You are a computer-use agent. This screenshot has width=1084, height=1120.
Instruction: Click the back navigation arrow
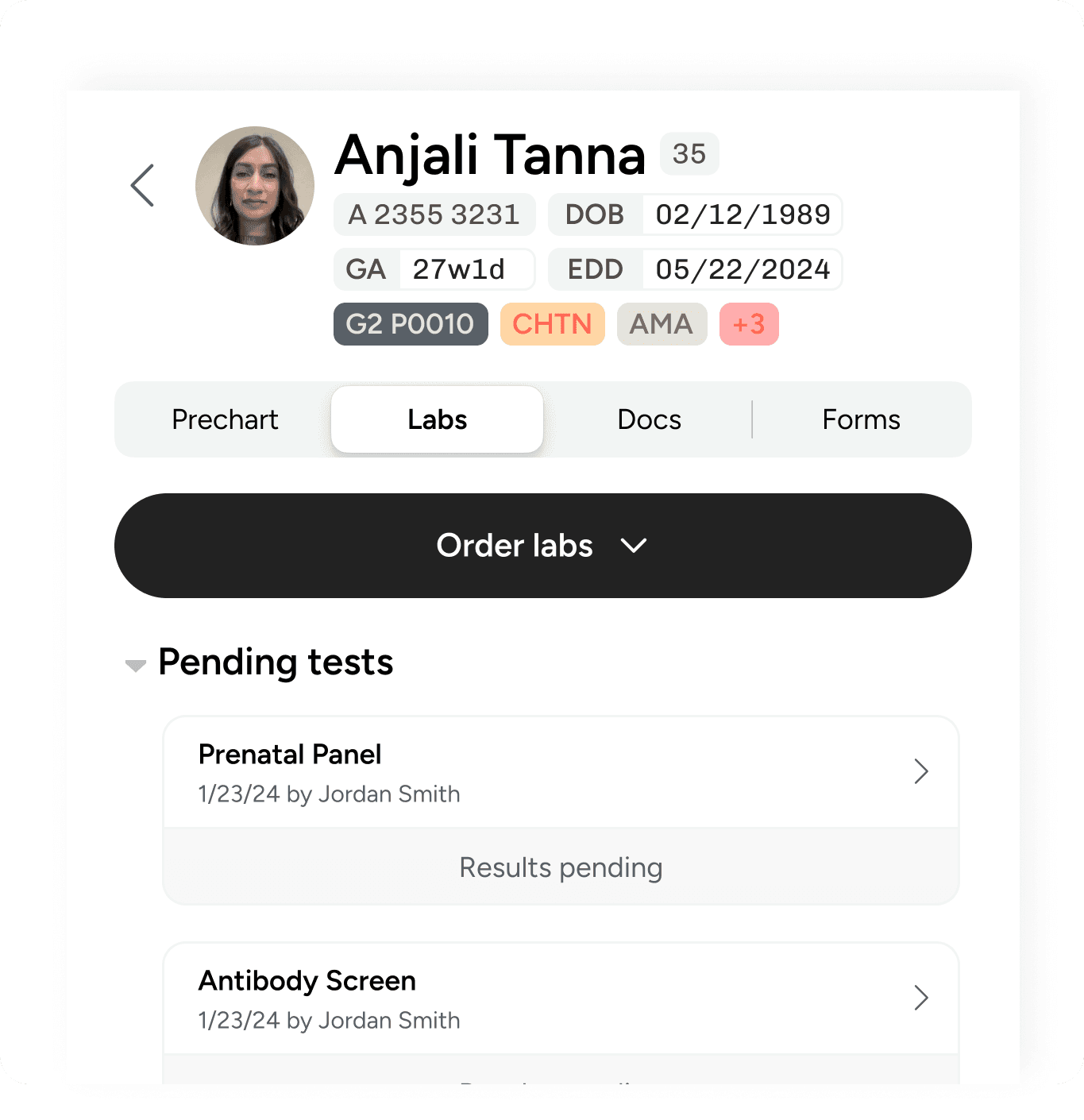click(143, 184)
